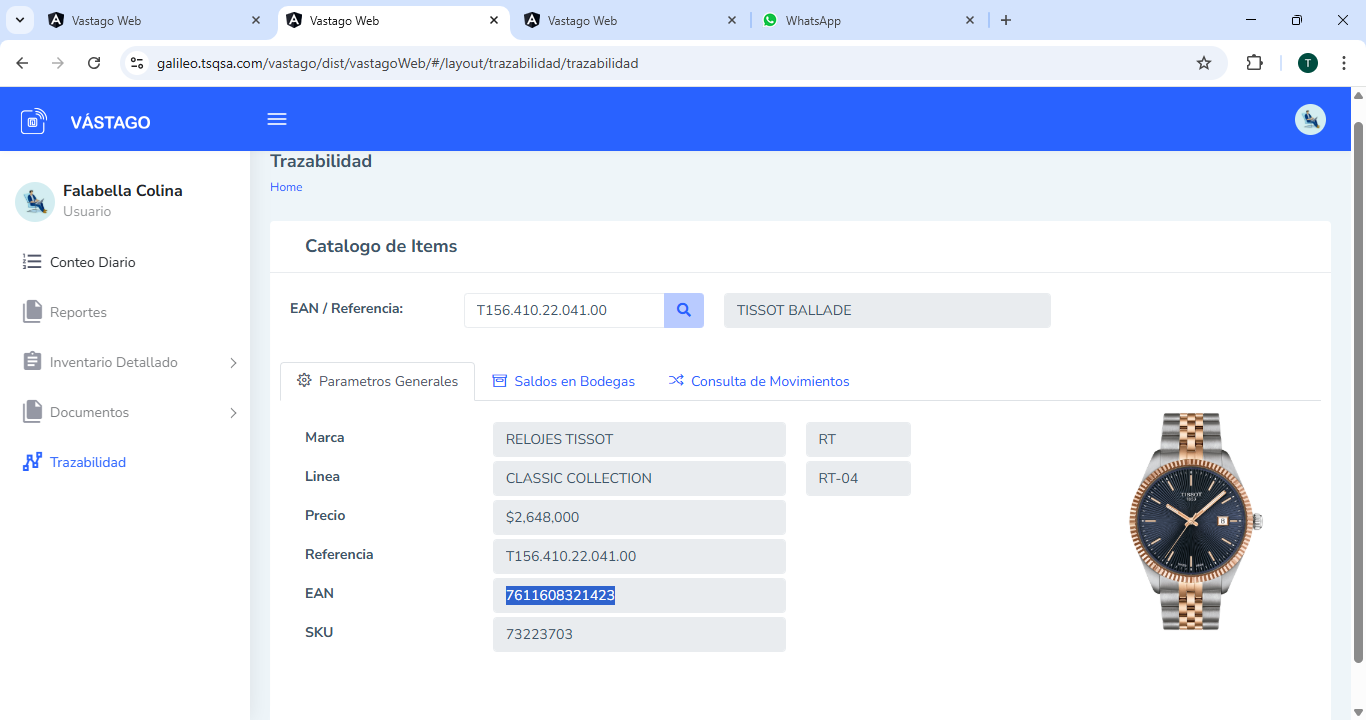Screen dimensions: 1366x720
Task: Click the RT brand code field
Action: 858,439
